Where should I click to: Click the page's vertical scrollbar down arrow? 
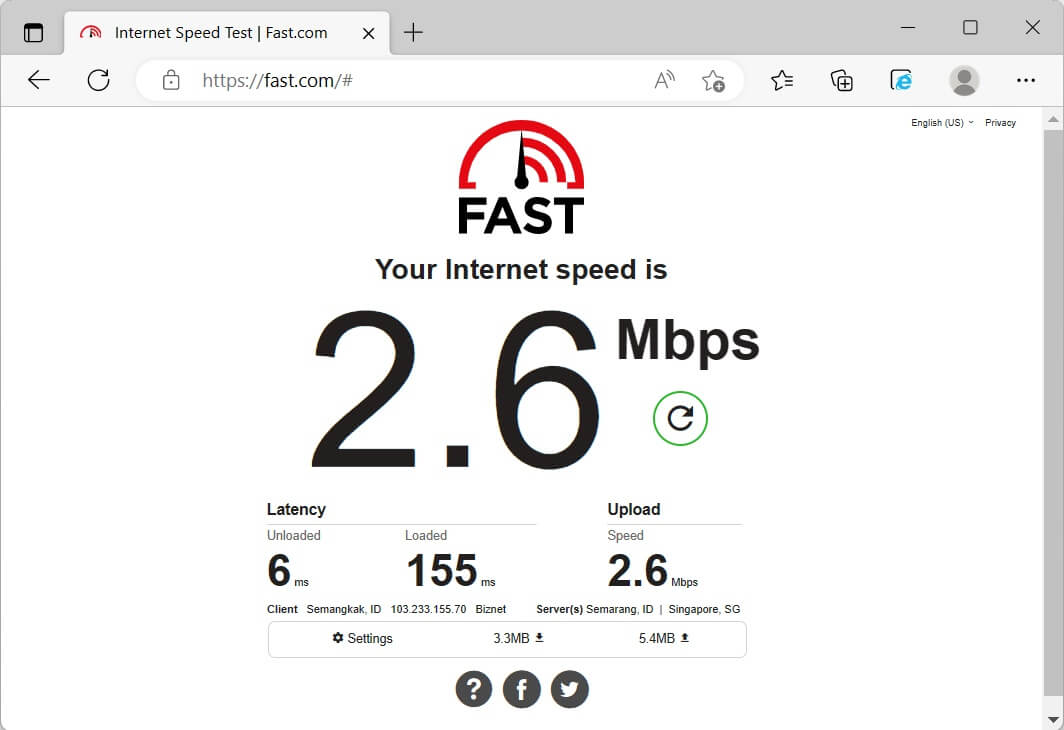1053,719
